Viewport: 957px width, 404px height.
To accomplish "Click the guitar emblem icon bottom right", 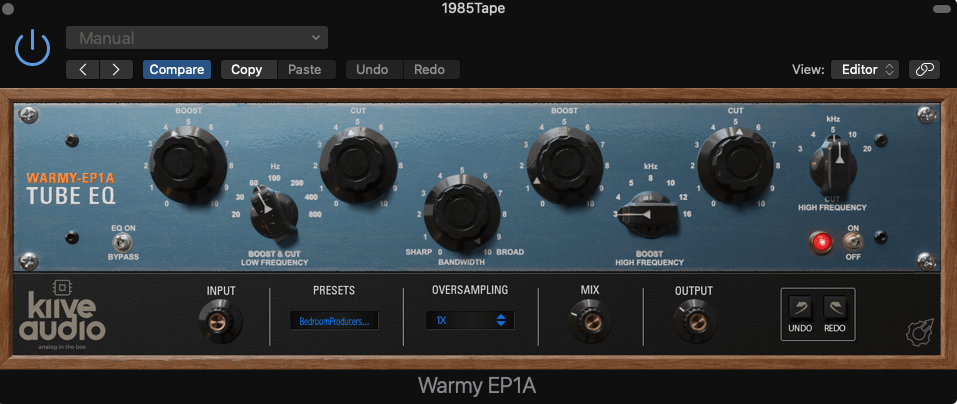I will (913, 334).
